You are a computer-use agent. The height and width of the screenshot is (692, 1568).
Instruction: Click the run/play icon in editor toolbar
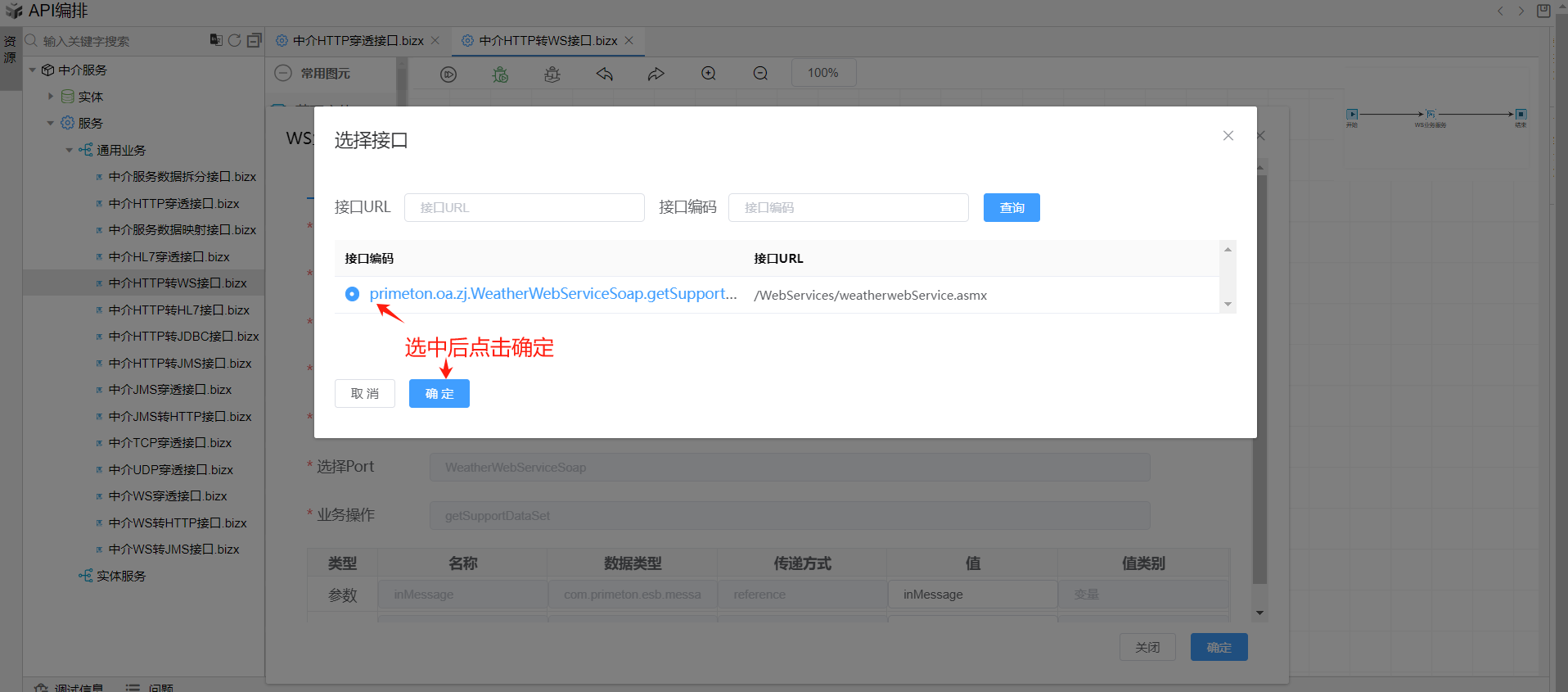[448, 75]
